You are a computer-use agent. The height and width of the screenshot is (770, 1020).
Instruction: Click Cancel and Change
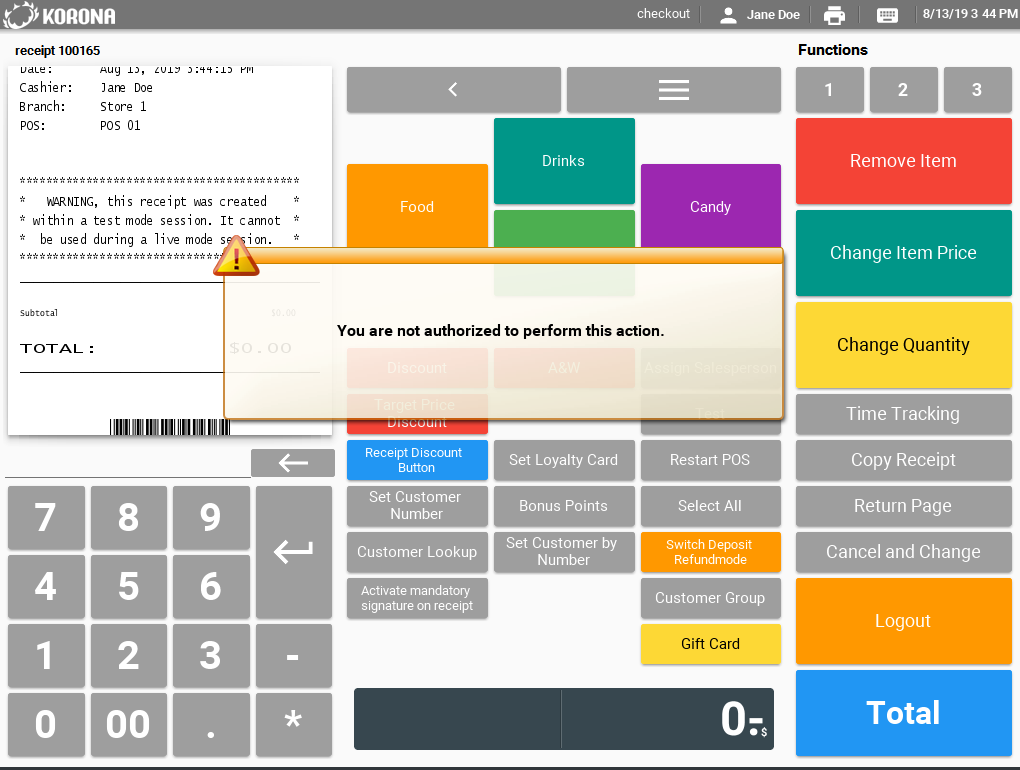[904, 551]
